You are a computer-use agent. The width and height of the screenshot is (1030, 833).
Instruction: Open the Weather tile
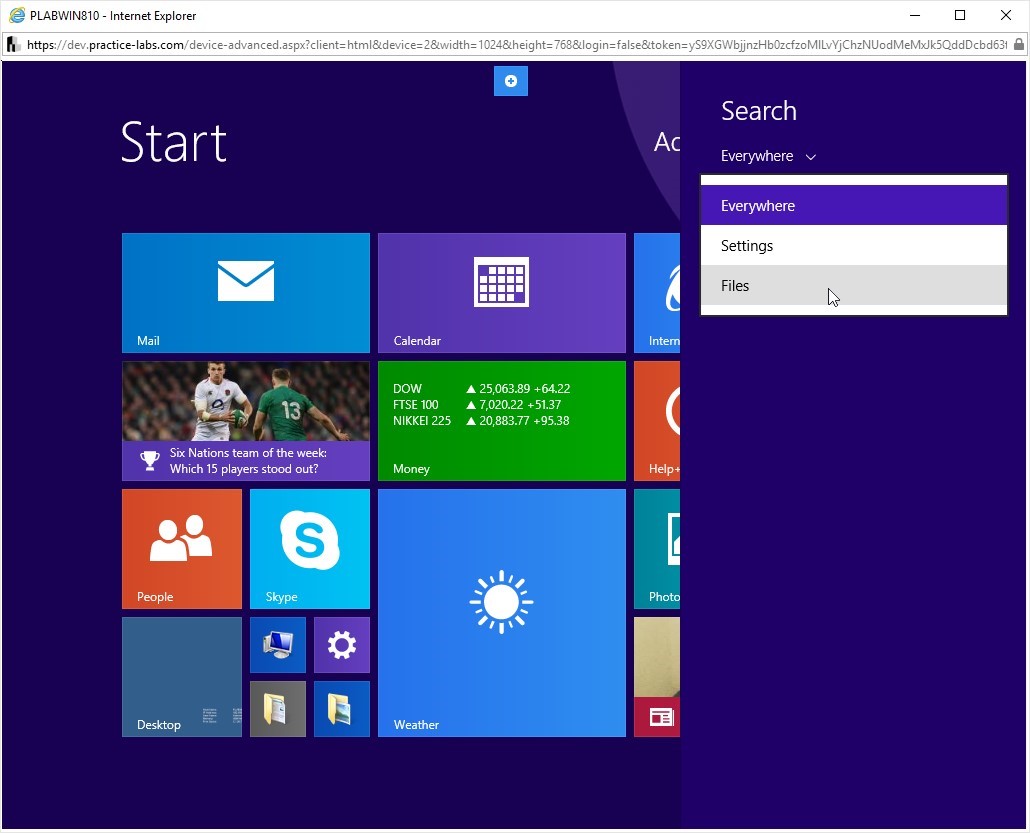point(502,613)
